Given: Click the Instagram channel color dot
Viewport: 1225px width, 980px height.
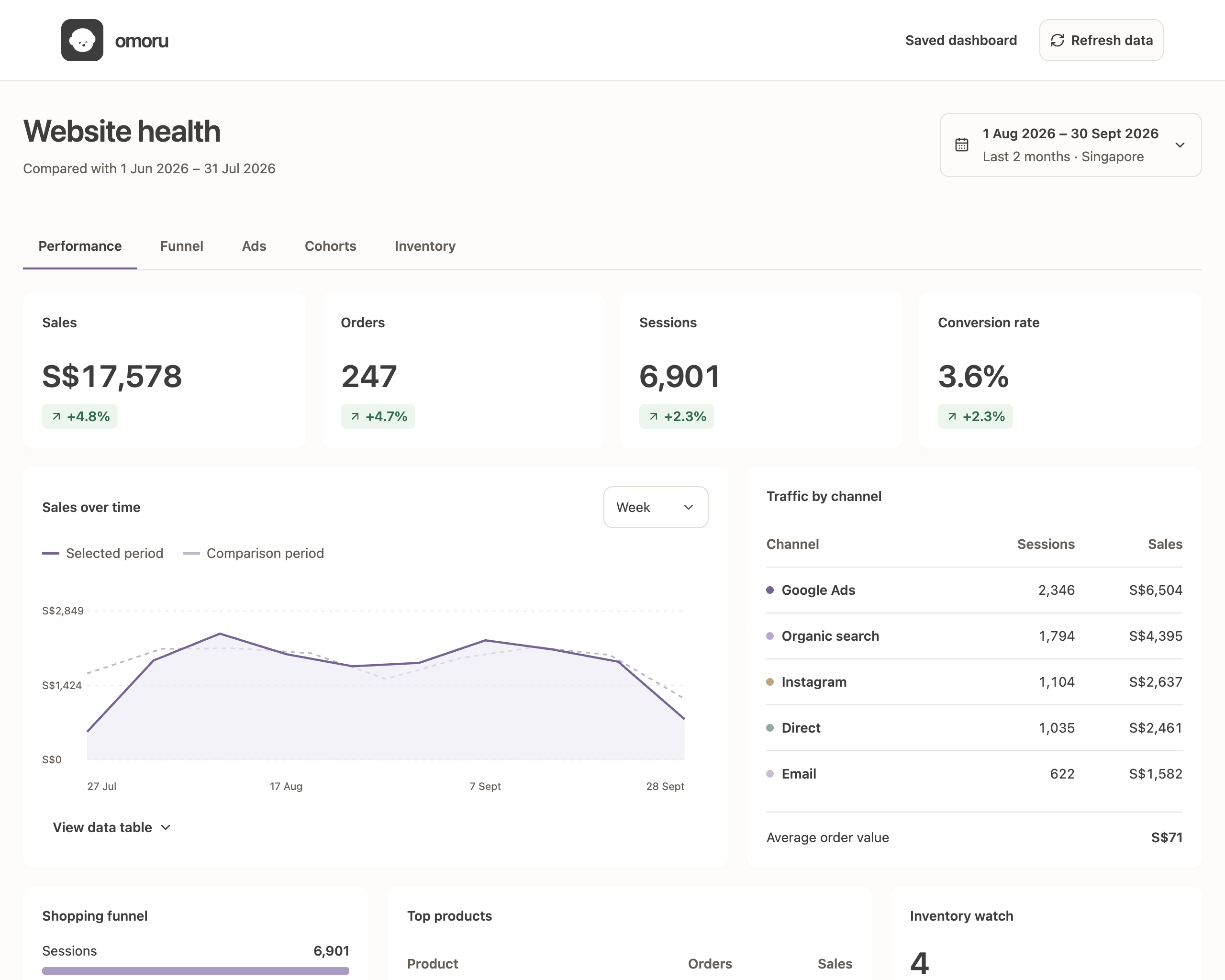Looking at the screenshot, I should click(770, 682).
